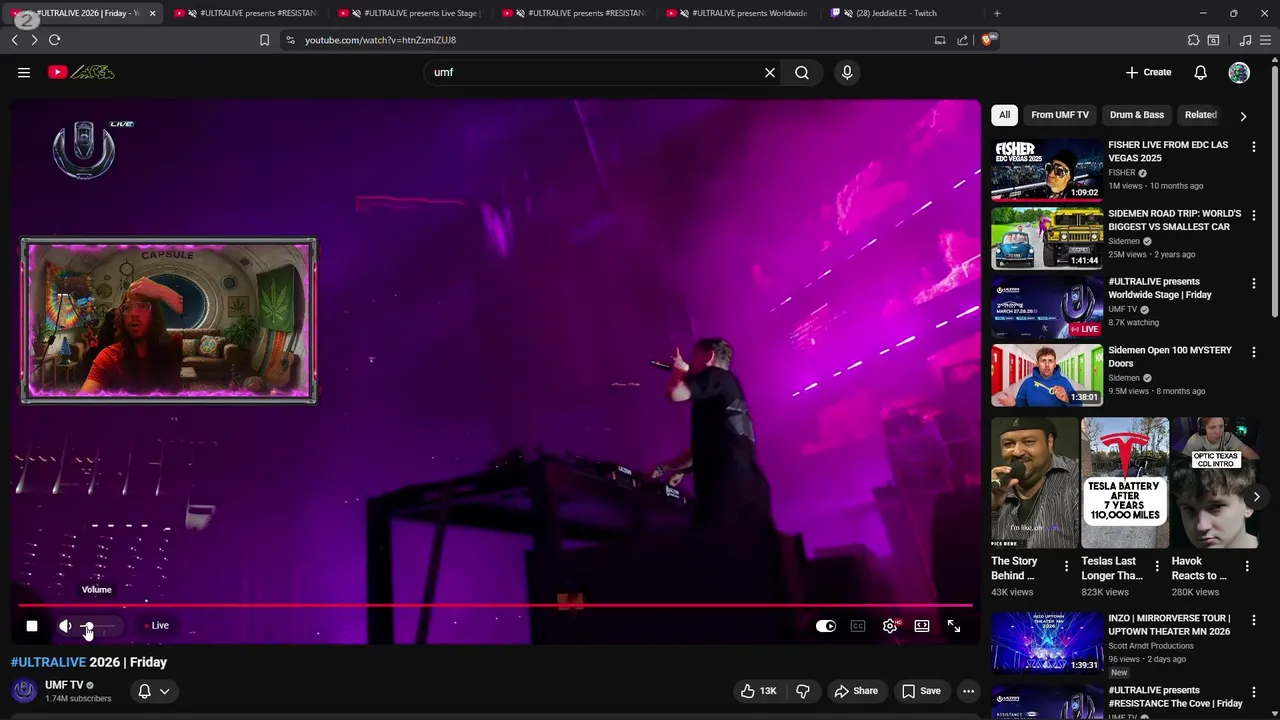Dislike the ULTRALIVE video
Screen dimensions: 1280x720
pos(803,691)
